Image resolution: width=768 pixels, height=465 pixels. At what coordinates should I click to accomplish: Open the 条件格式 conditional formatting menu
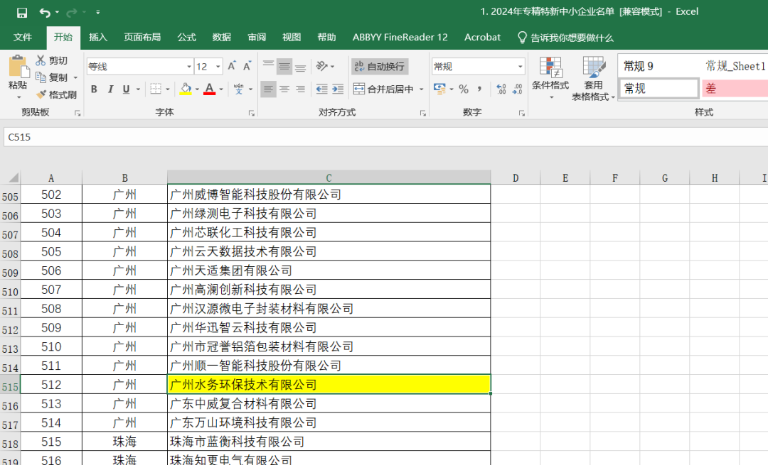pyautogui.click(x=551, y=77)
